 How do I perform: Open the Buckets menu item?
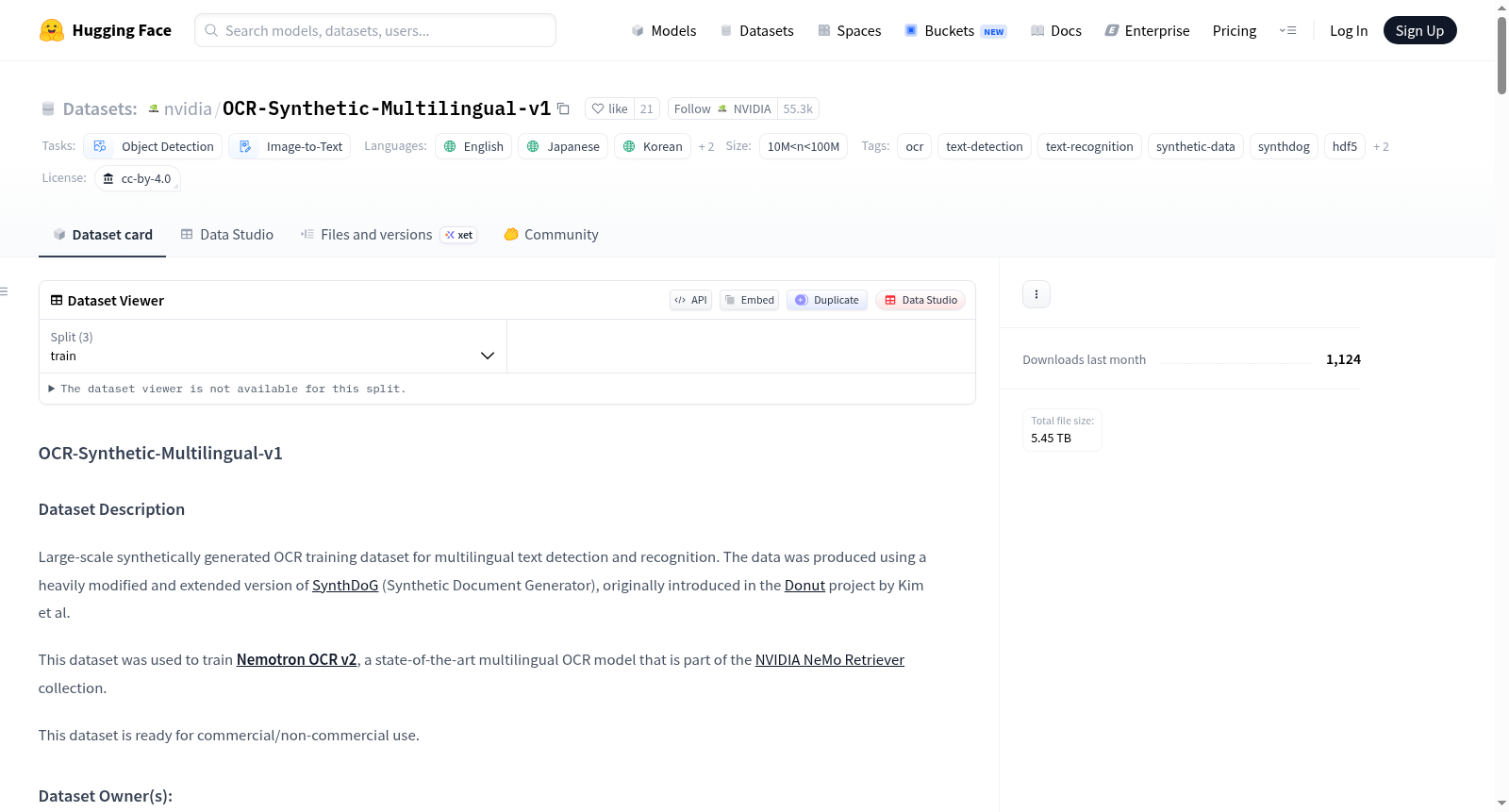[956, 30]
